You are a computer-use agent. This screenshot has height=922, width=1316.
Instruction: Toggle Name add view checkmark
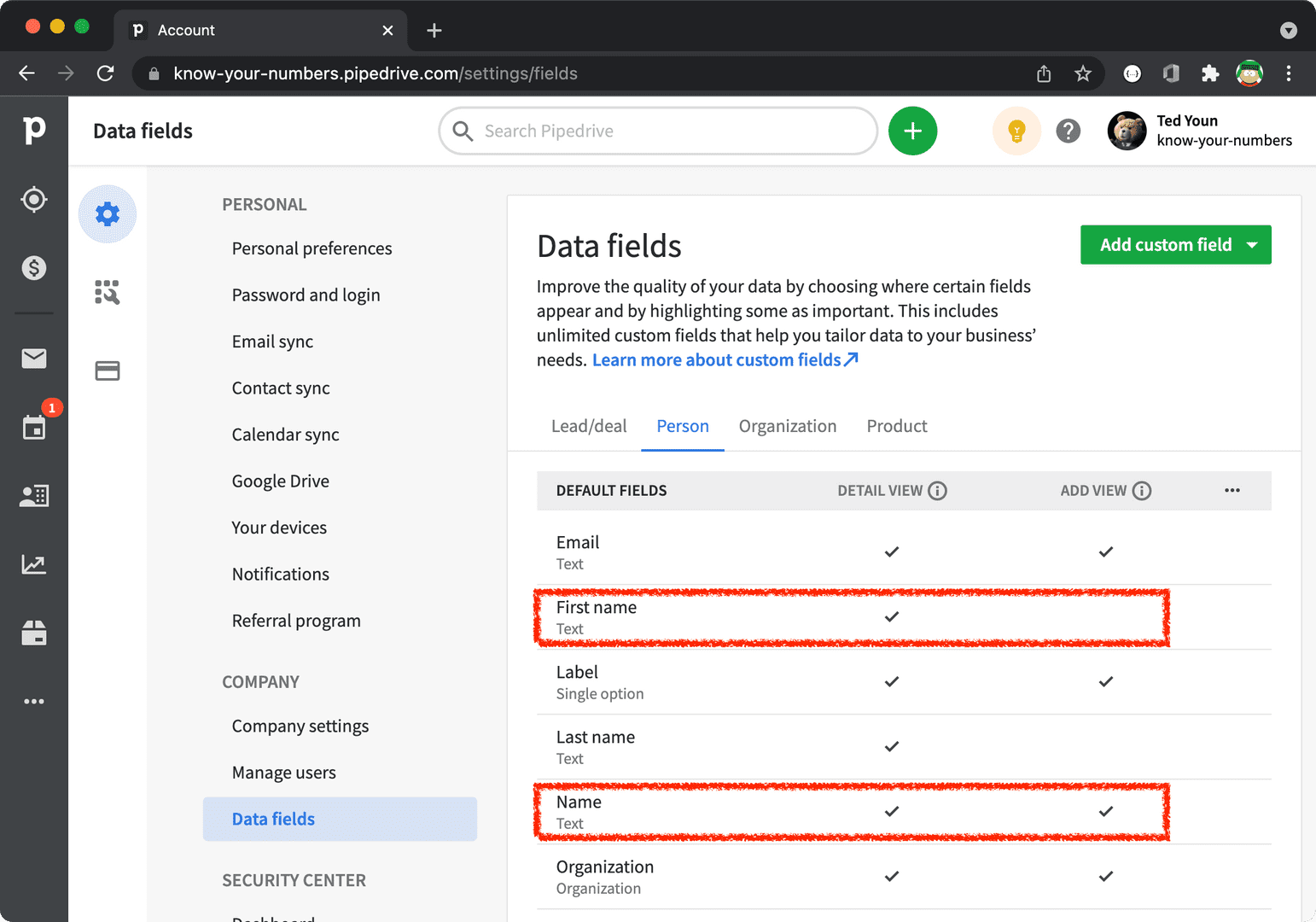(1106, 811)
